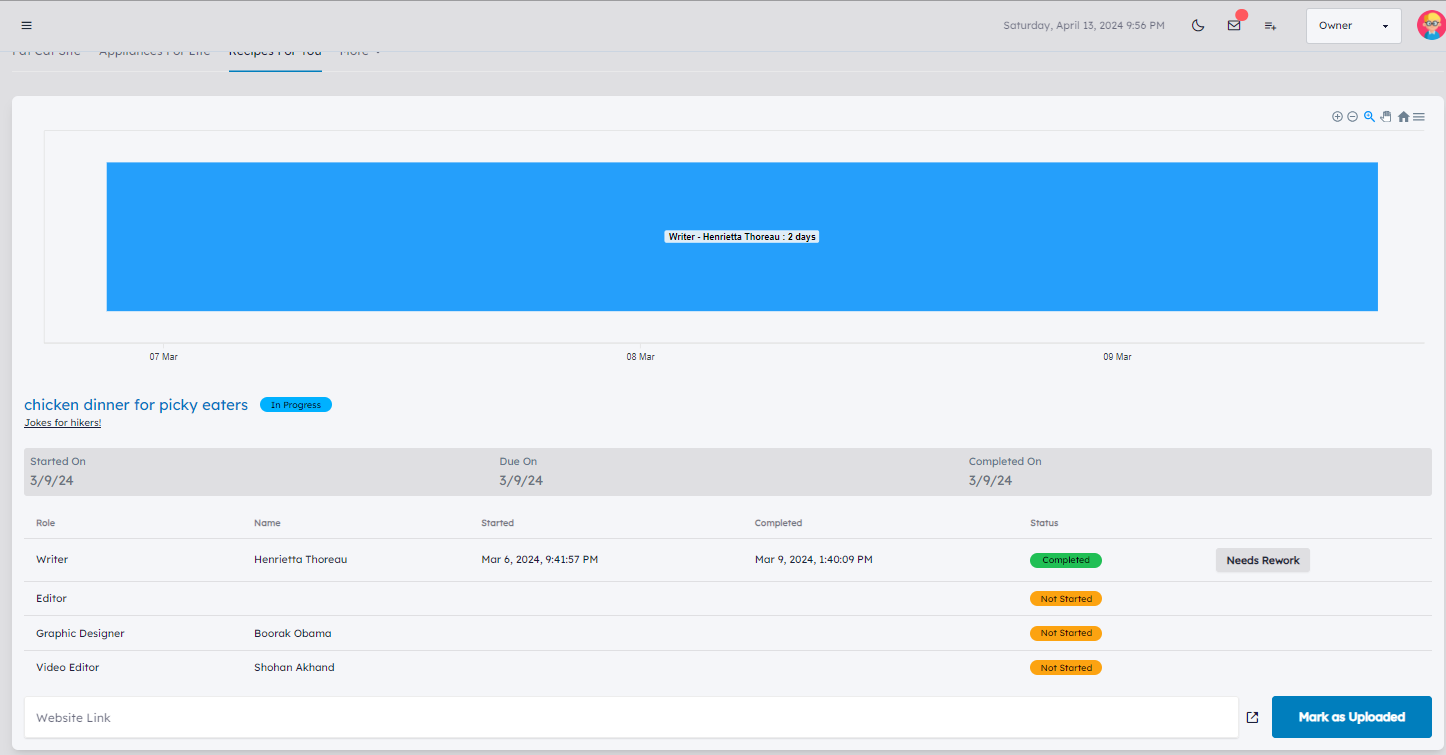Select the name Henrietta Thoreau in table
1446x755 pixels.
[x=301, y=559]
